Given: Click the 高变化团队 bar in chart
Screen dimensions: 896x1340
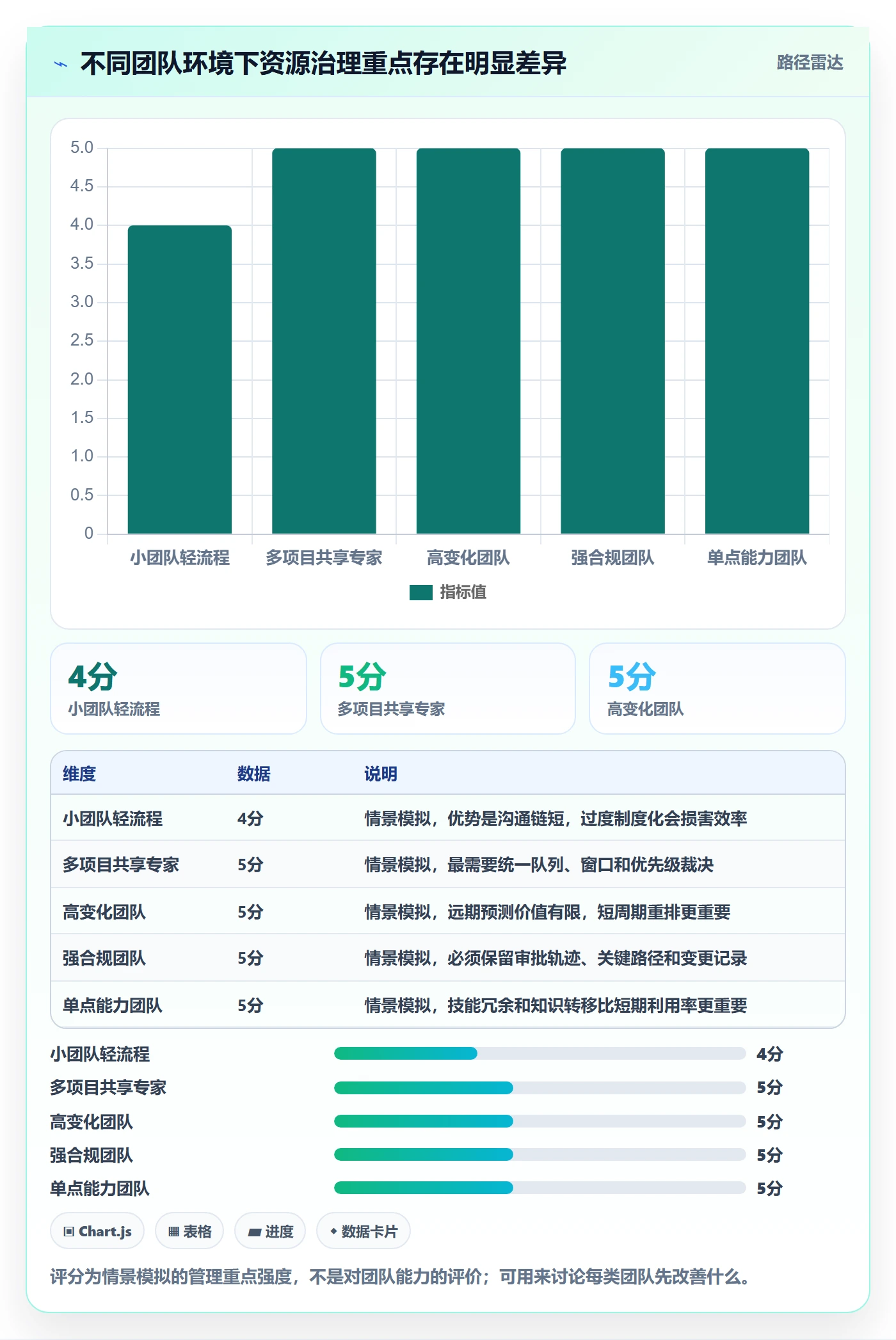Looking at the screenshot, I should (468, 340).
